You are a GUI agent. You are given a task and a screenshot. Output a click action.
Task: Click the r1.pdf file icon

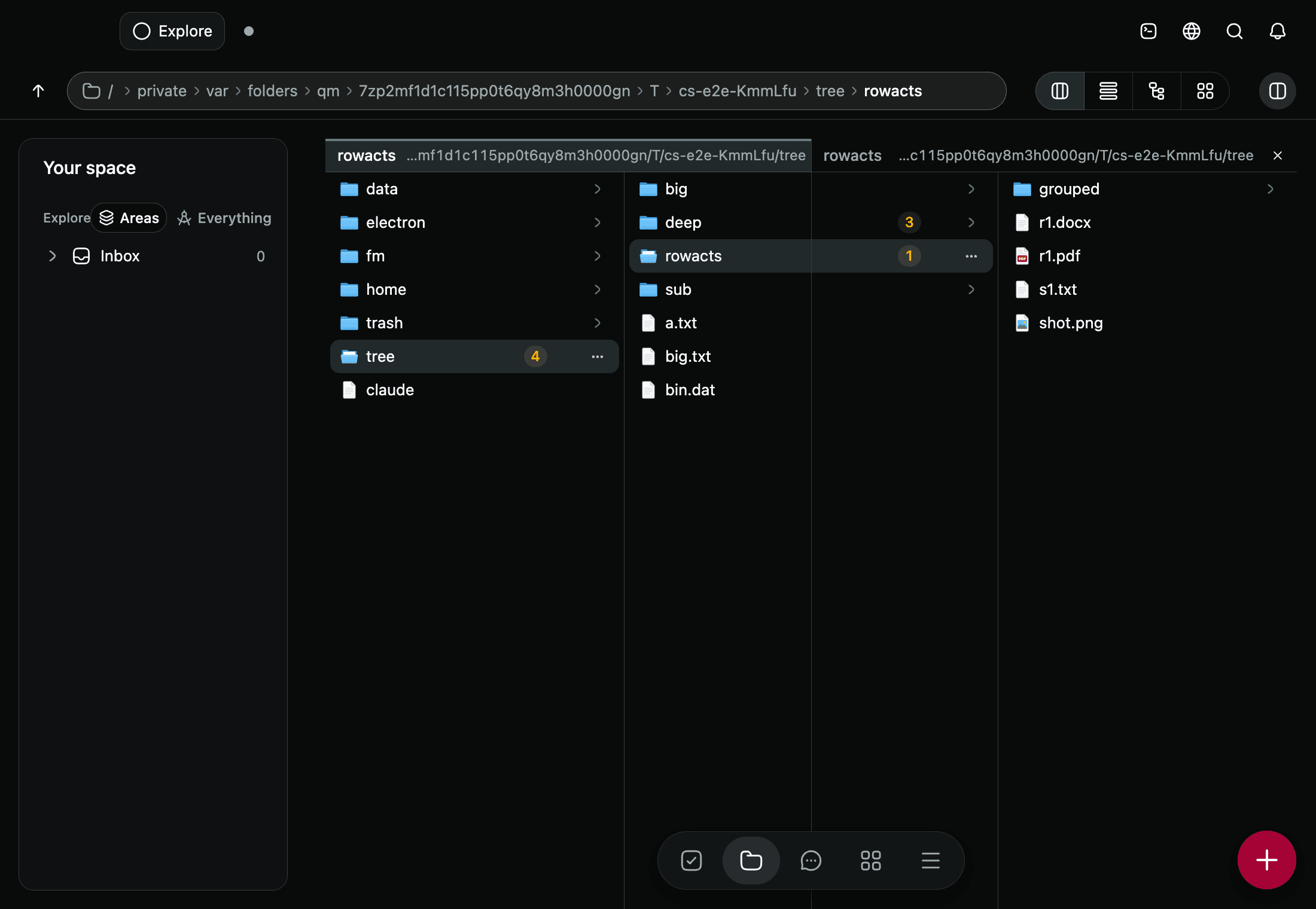(1022, 256)
